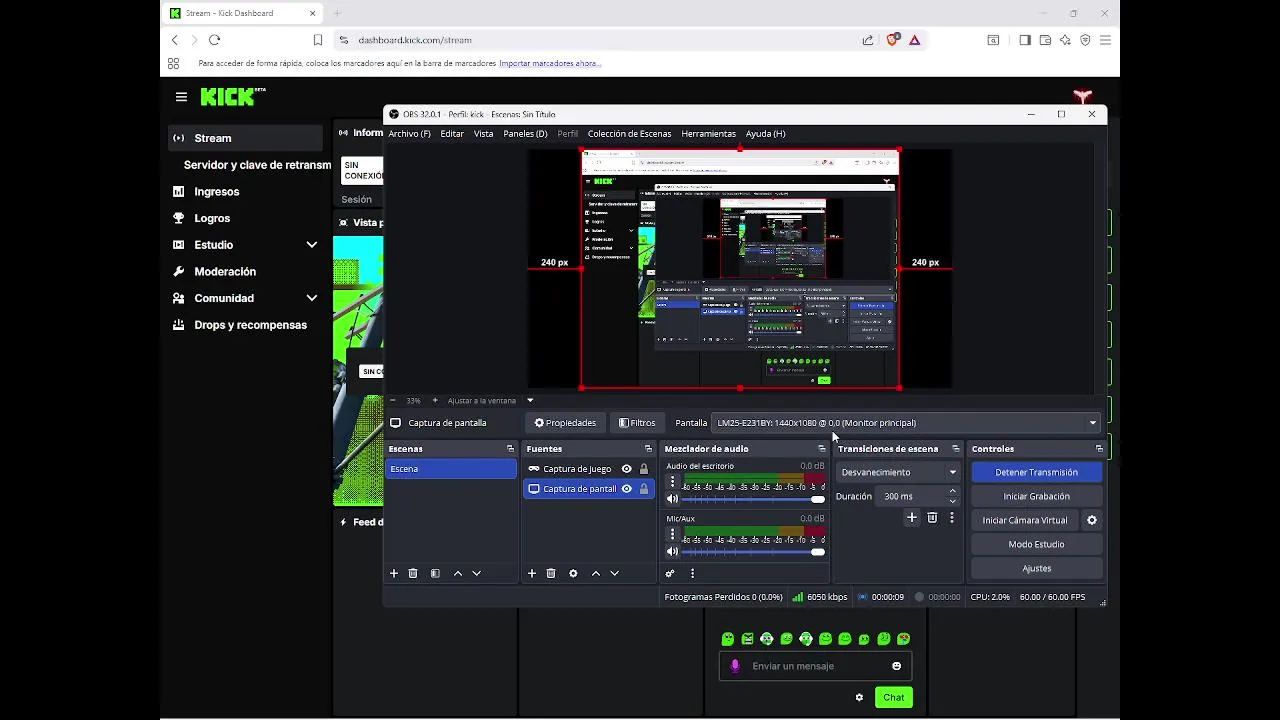Undock the Fuentes panel

(648, 449)
